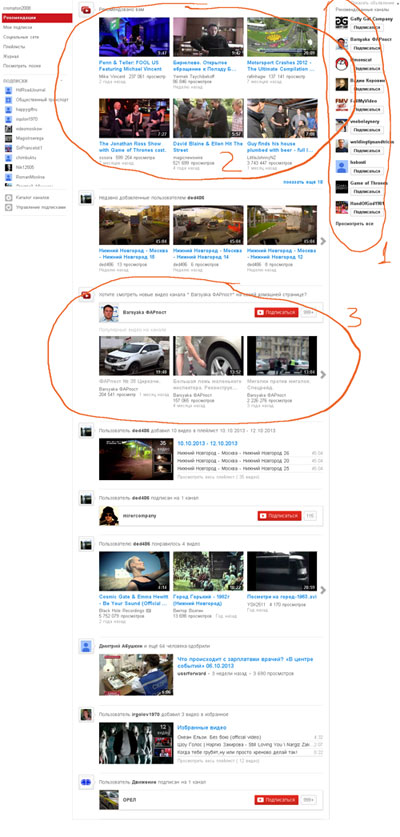400x837 pixels.
Task: Open Gaffy Gaf Company channel avatar
Action: click(x=341, y=23)
